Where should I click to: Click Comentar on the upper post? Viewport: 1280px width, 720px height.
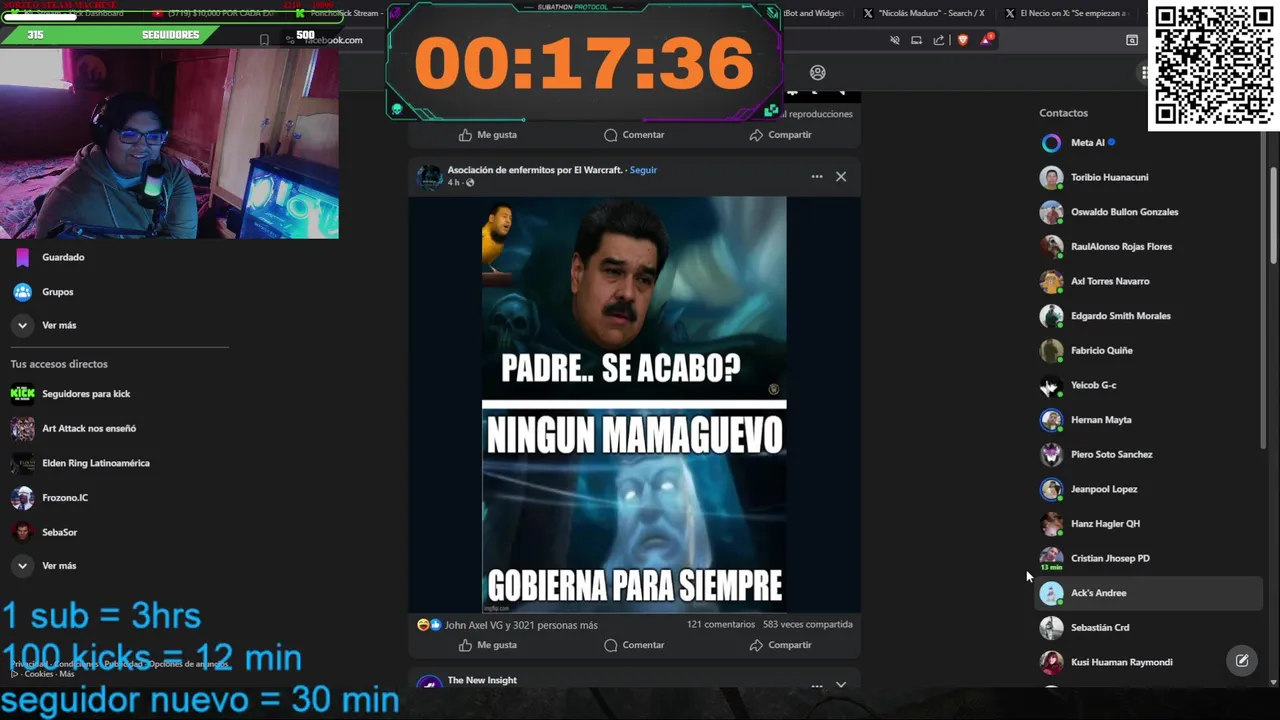pyautogui.click(x=634, y=135)
